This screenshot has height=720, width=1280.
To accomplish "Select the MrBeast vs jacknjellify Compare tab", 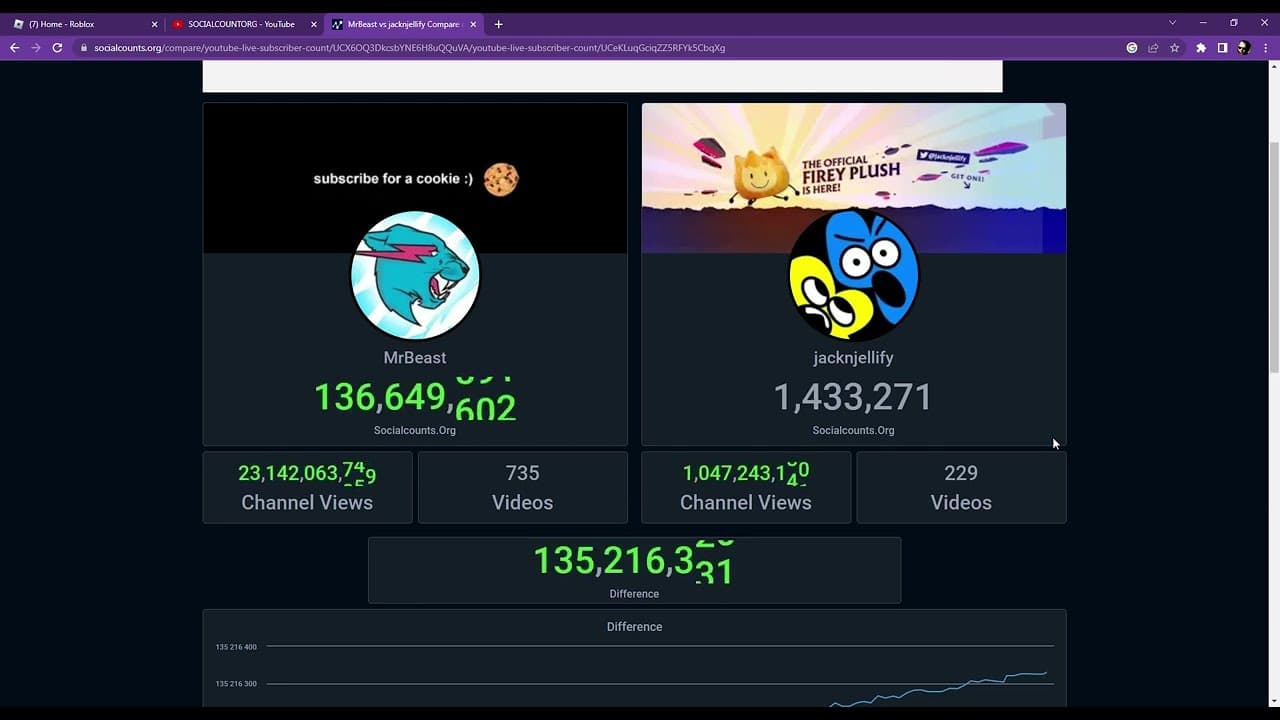I will coord(404,24).
